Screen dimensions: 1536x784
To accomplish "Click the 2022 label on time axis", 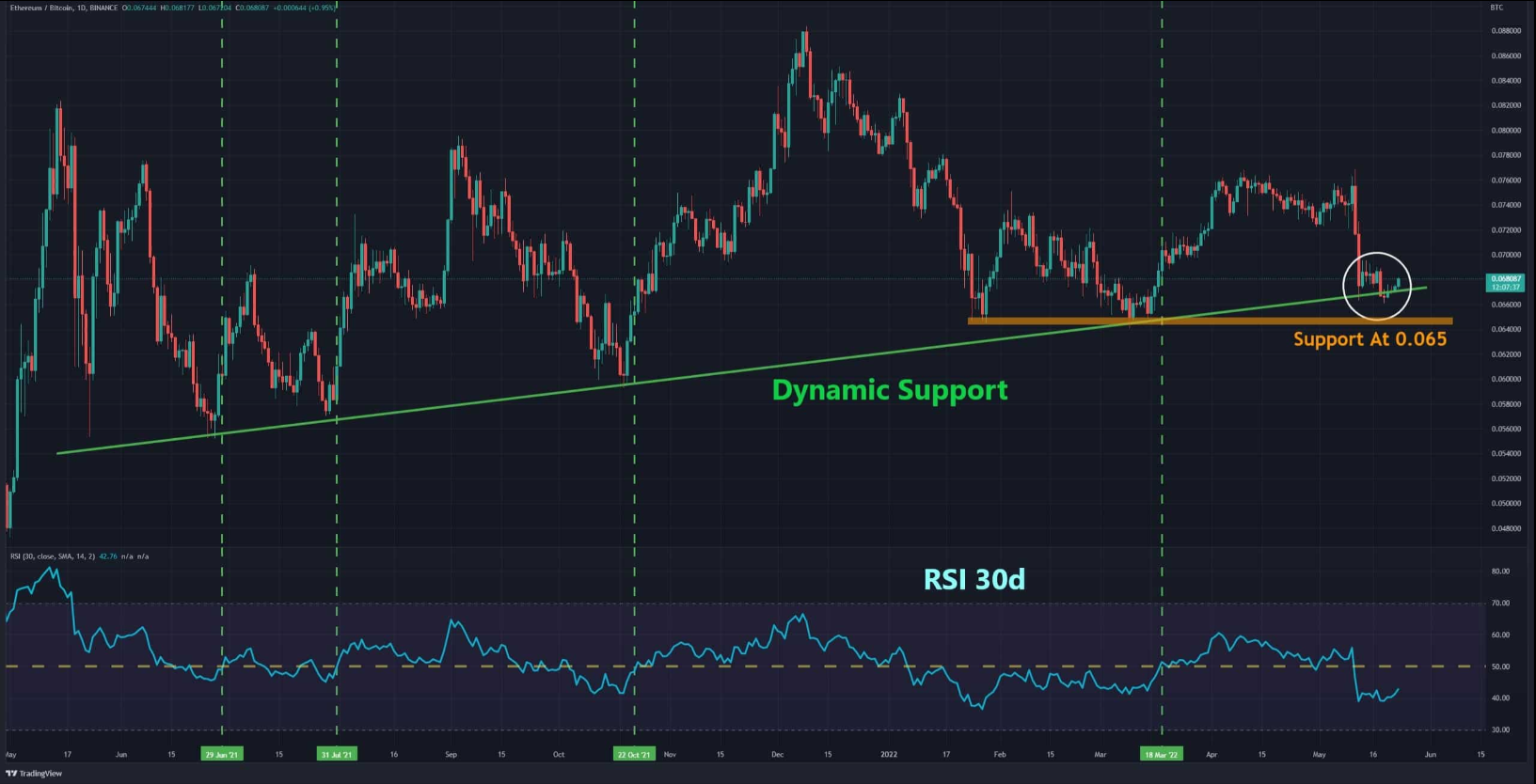I will pos(889,754).
